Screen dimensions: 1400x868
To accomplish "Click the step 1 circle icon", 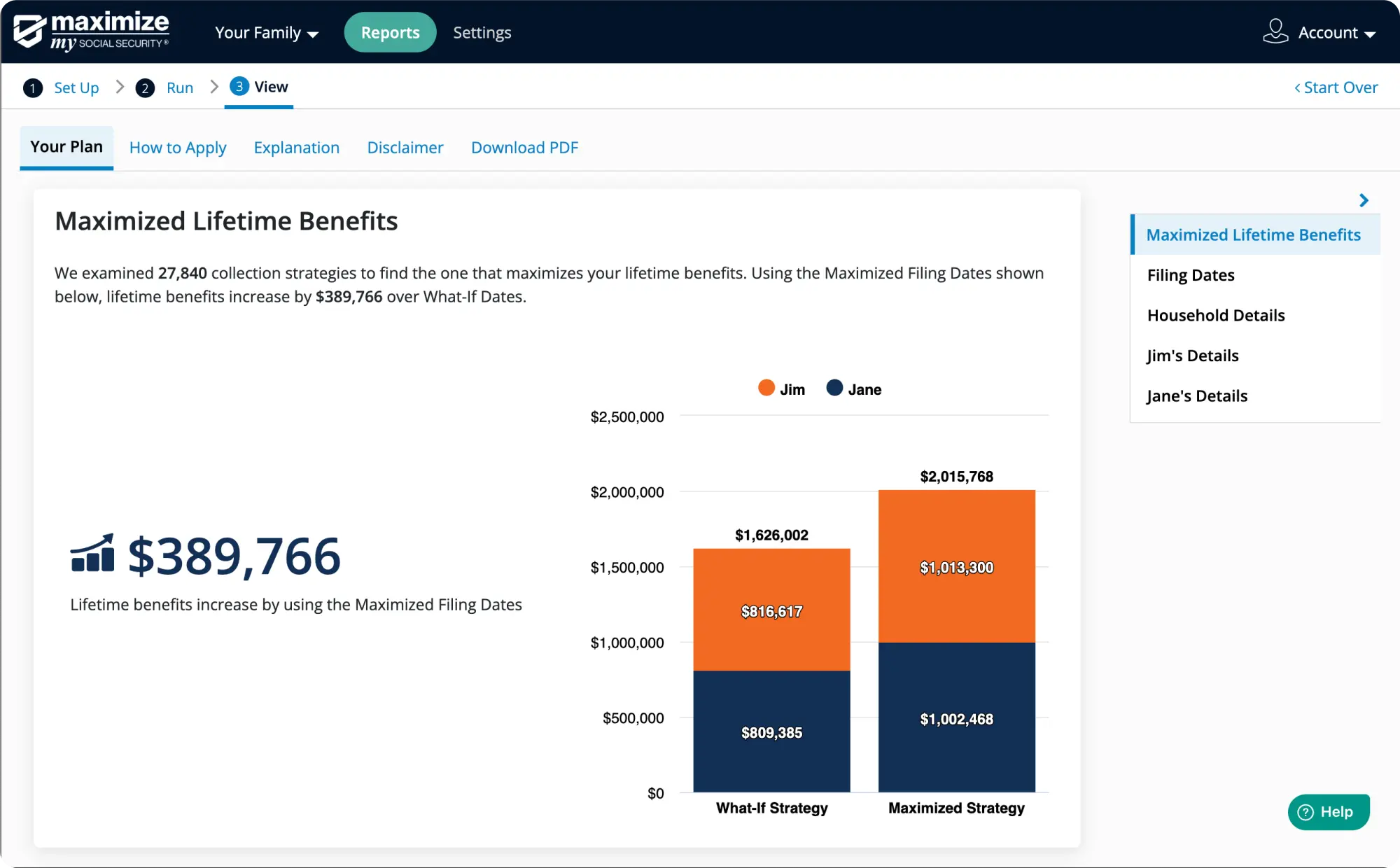I will point(32,88).
